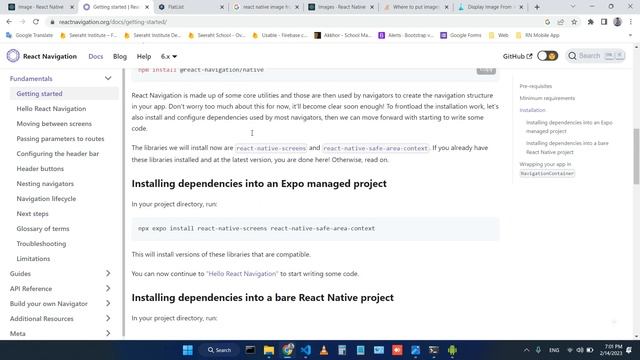Open Glossary of terms sidebar page
This screenshot has height=360, width=640.
tap(43, 229)
